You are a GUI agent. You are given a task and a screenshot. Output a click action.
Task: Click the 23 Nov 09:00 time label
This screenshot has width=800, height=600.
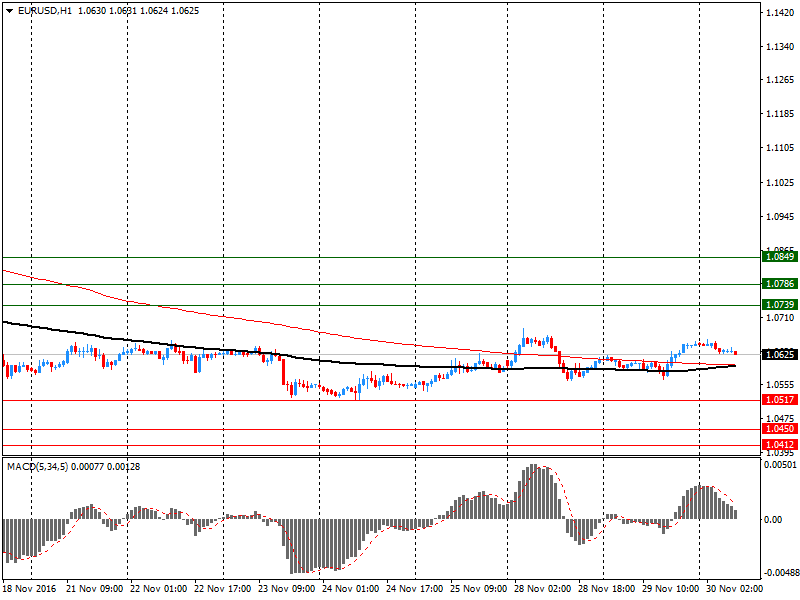287,588
